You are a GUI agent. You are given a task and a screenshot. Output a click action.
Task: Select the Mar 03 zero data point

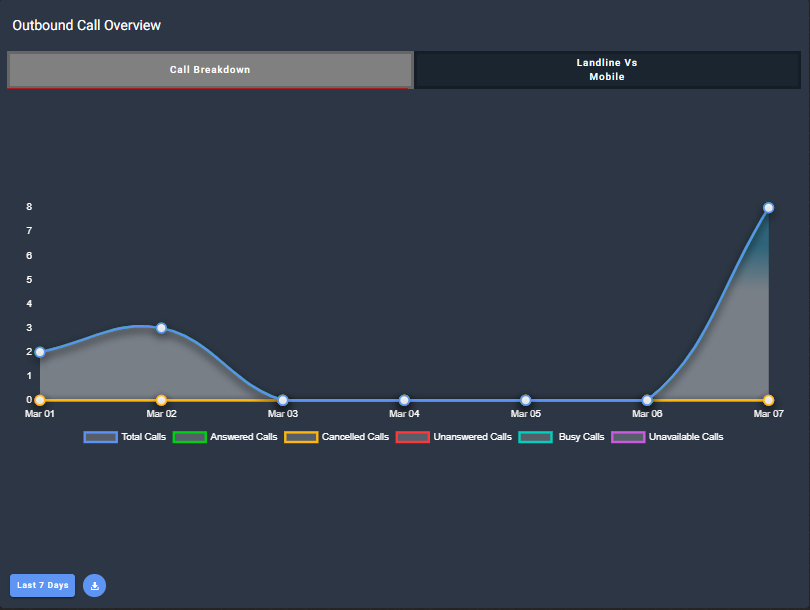click(283, 400)
